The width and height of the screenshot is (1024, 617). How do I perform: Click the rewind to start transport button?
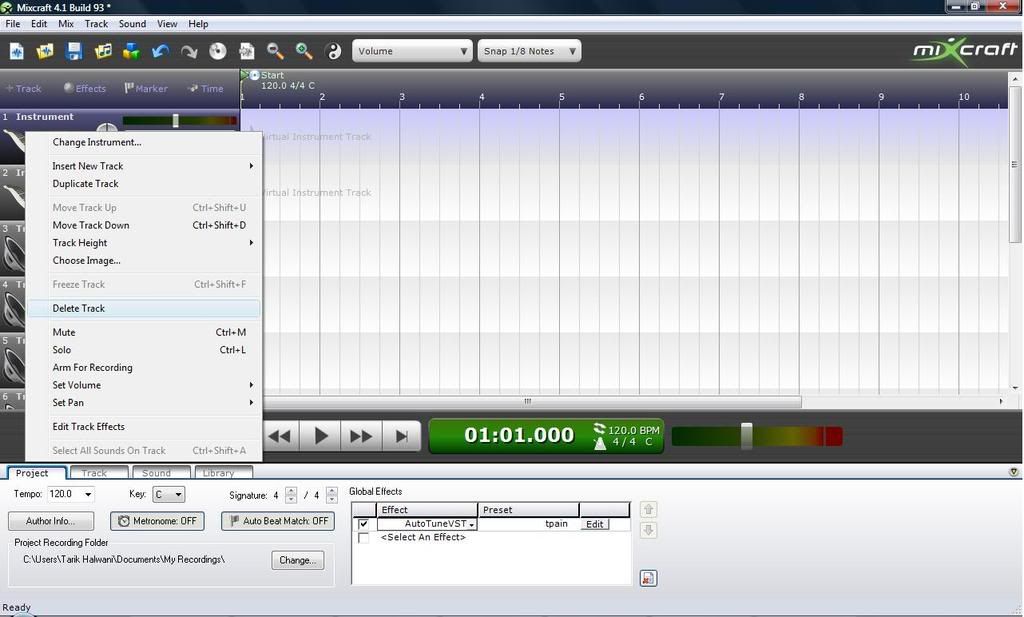click(280, 436)
